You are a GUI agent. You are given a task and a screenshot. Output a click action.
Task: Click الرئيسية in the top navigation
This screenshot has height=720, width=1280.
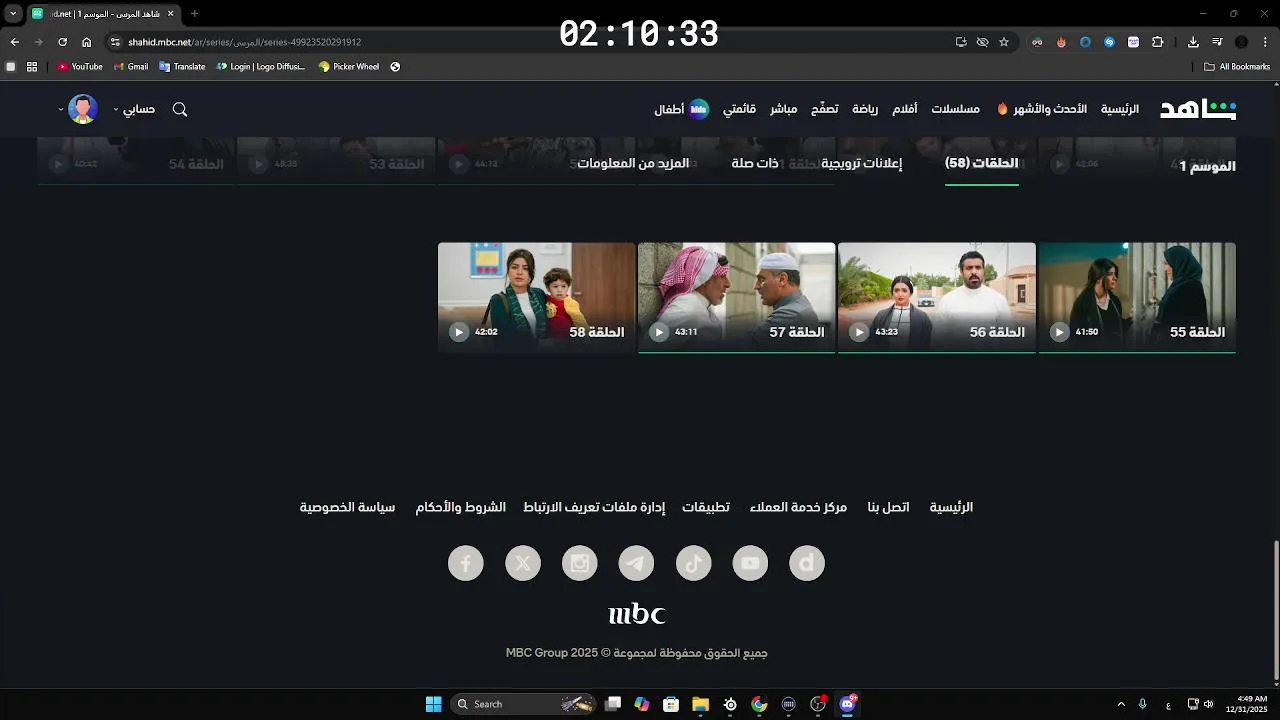coord(1120,109)
